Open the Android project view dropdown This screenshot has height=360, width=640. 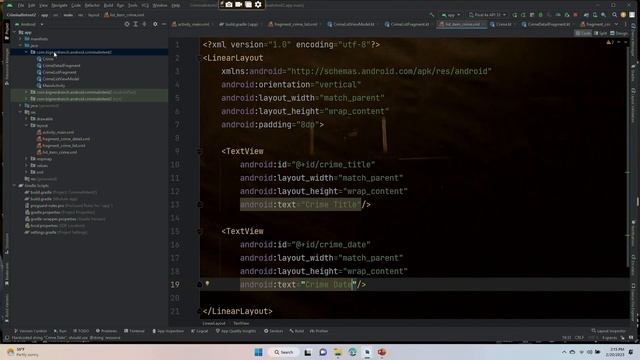[x=29, y=24]
